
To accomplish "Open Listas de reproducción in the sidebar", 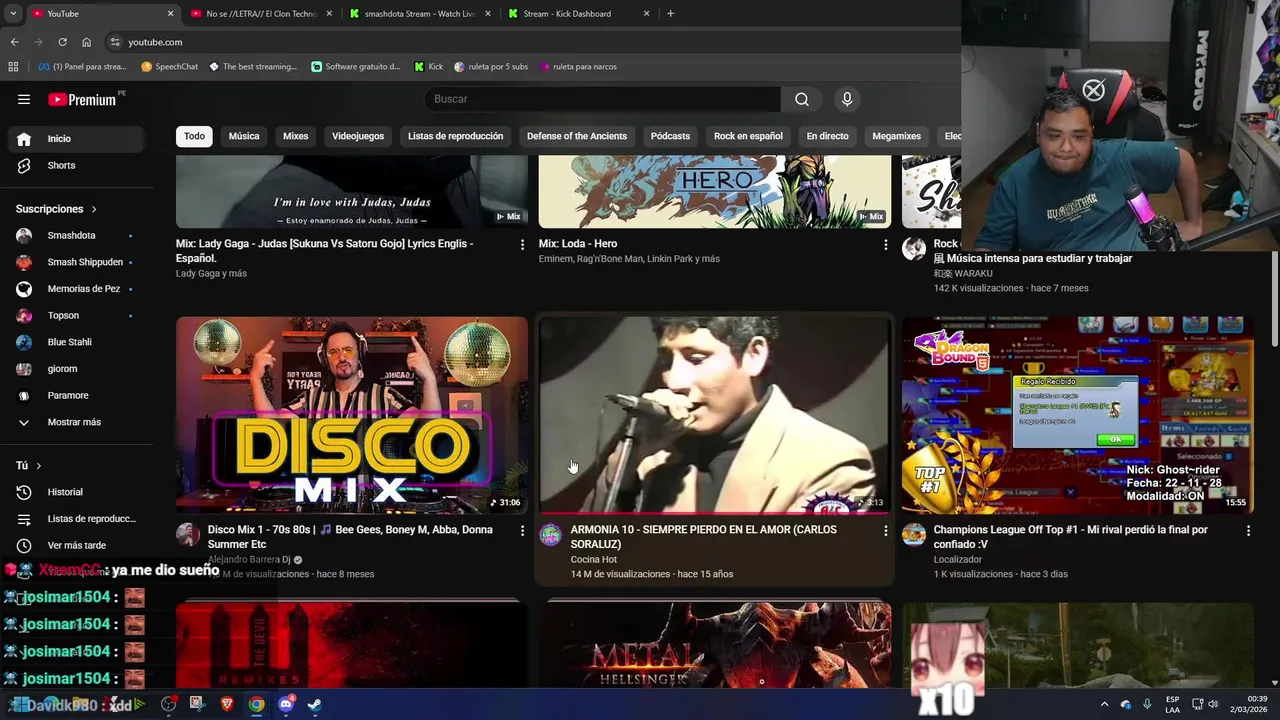I will 77,519.
